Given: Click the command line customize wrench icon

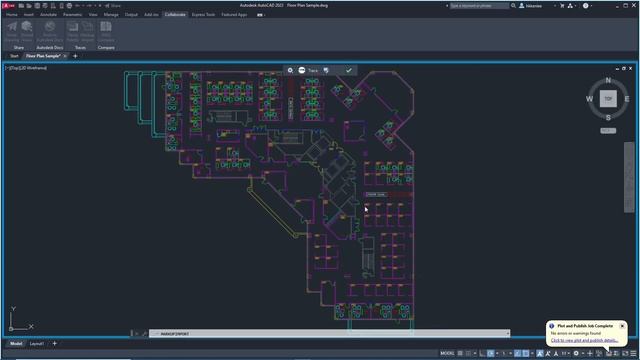Looking at the screenshot, I should click(144, 334).
